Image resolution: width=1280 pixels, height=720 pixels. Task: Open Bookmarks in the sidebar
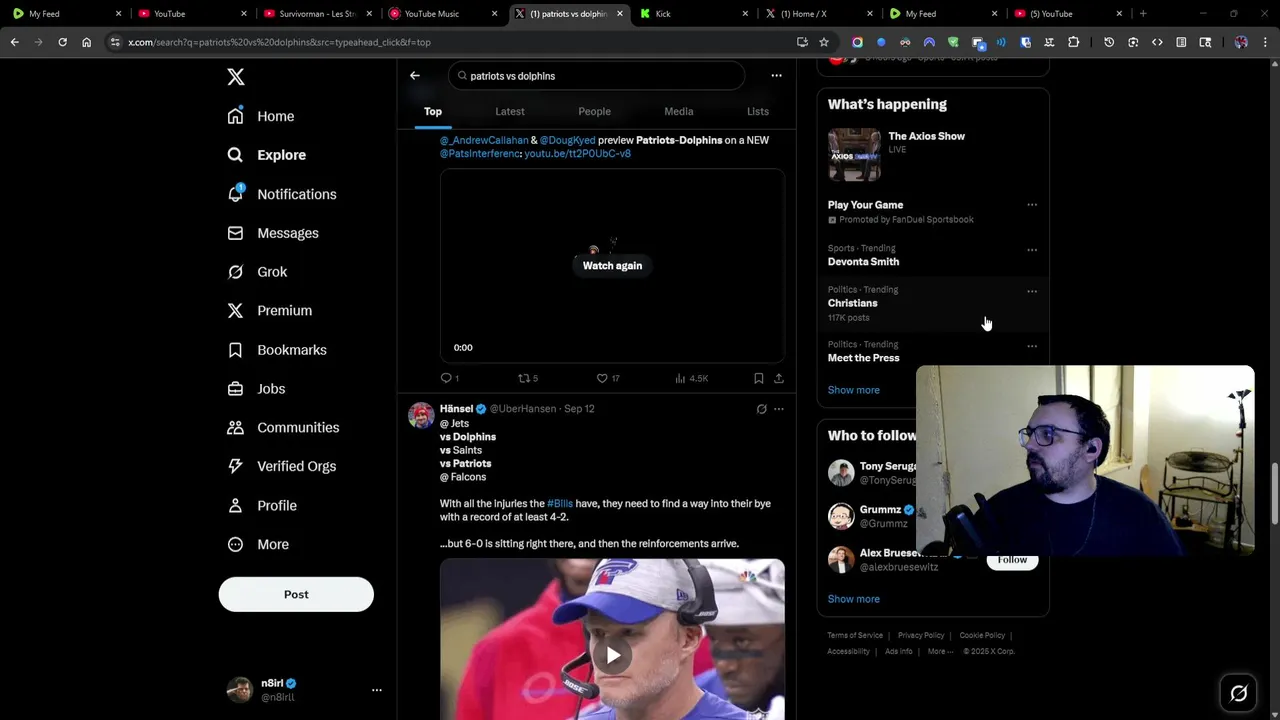[277, 350]
